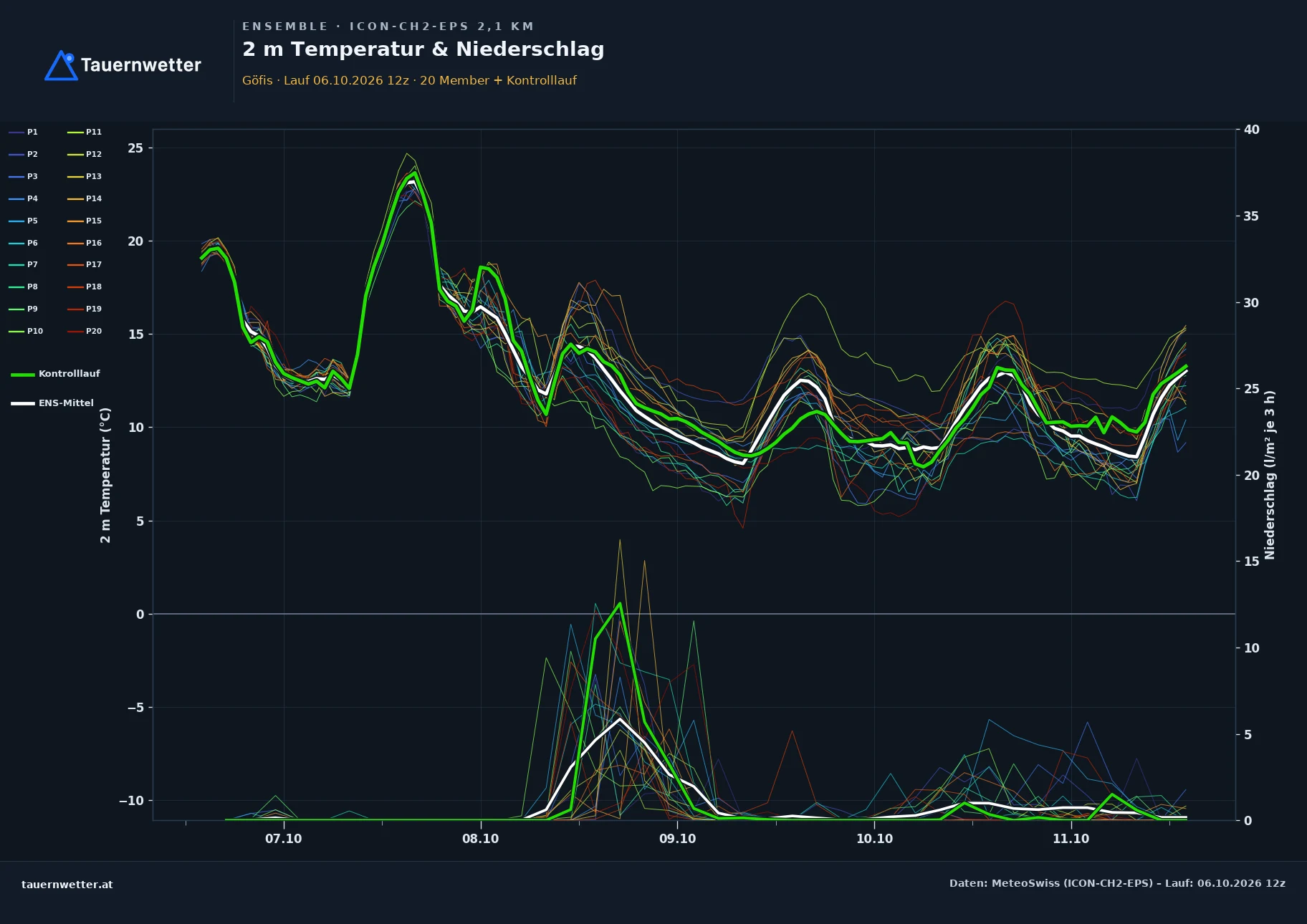Click the '2 m Temperatur (°C)' axis title
The image size is (1307, 924).
[105, 475]
